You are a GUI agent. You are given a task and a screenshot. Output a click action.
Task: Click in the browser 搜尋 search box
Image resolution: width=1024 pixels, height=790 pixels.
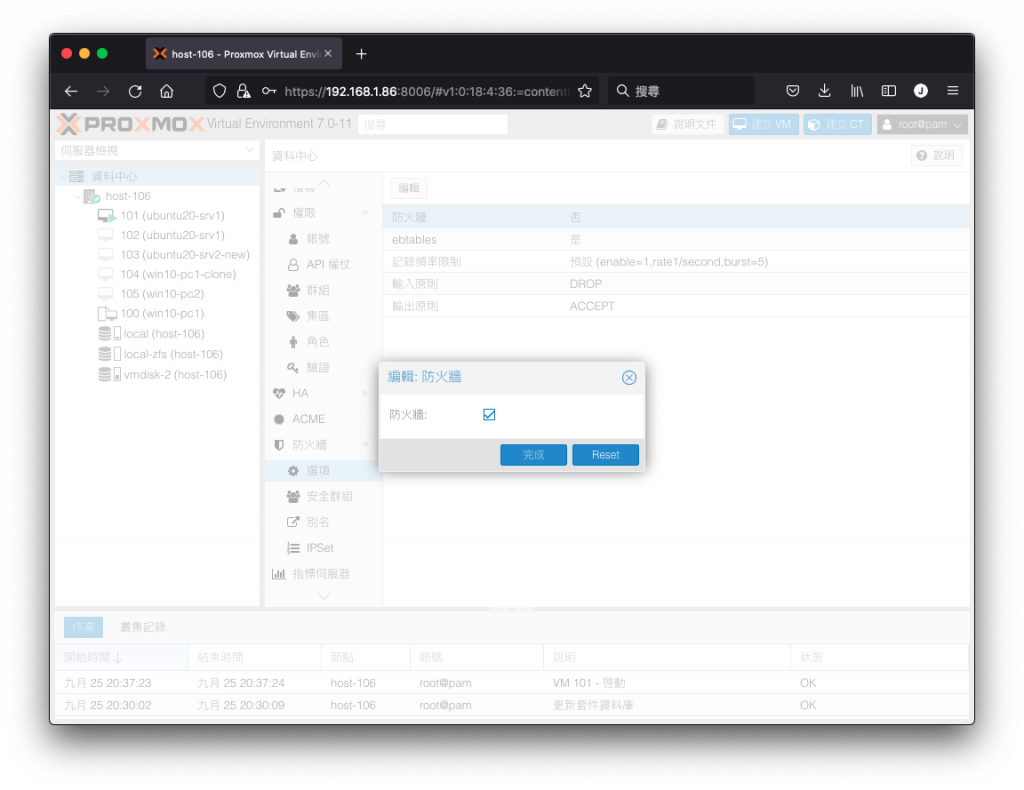click(x=681, y=91)
